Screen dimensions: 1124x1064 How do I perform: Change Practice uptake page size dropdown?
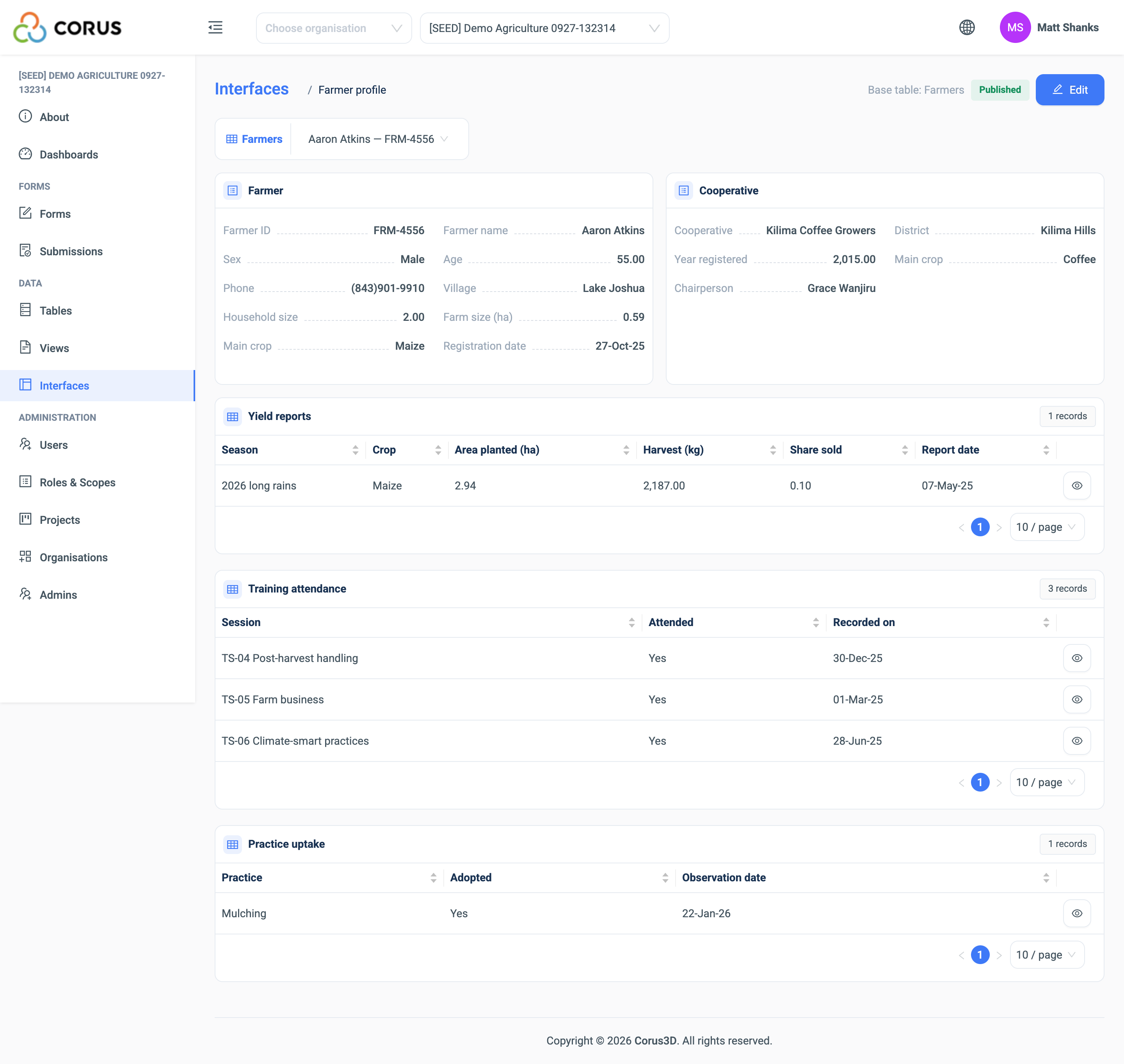click(x=1047, y=955)
